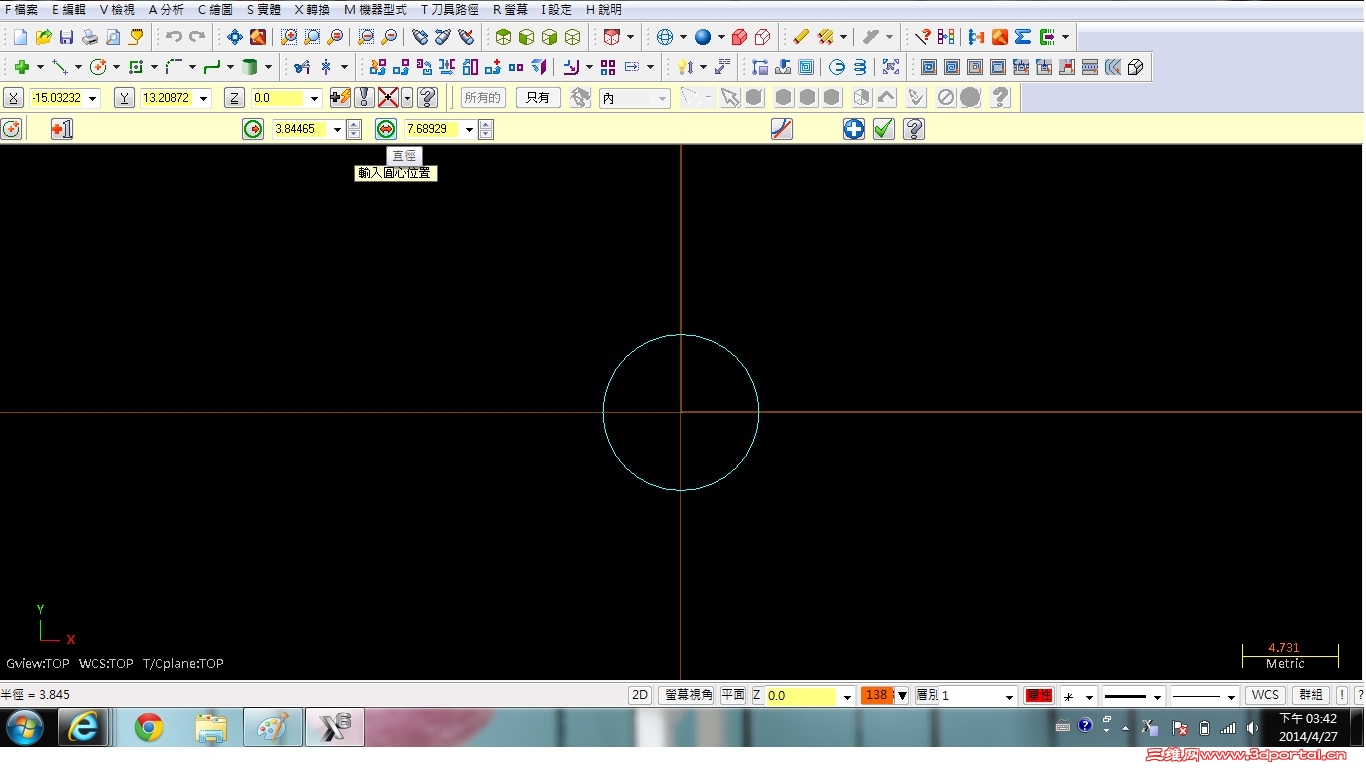The height and width of the screenshot is (768, 1366).
Task: Select the create line tool icon
Action: [59, 67]
